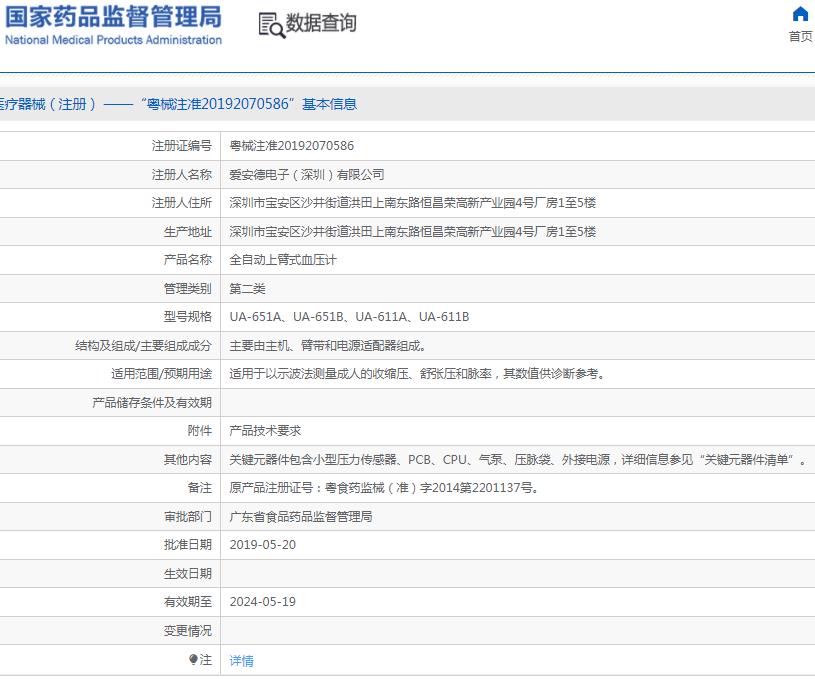Click the 产品储存条件及有效期 label
815x679 pixels.
point(152,402)
